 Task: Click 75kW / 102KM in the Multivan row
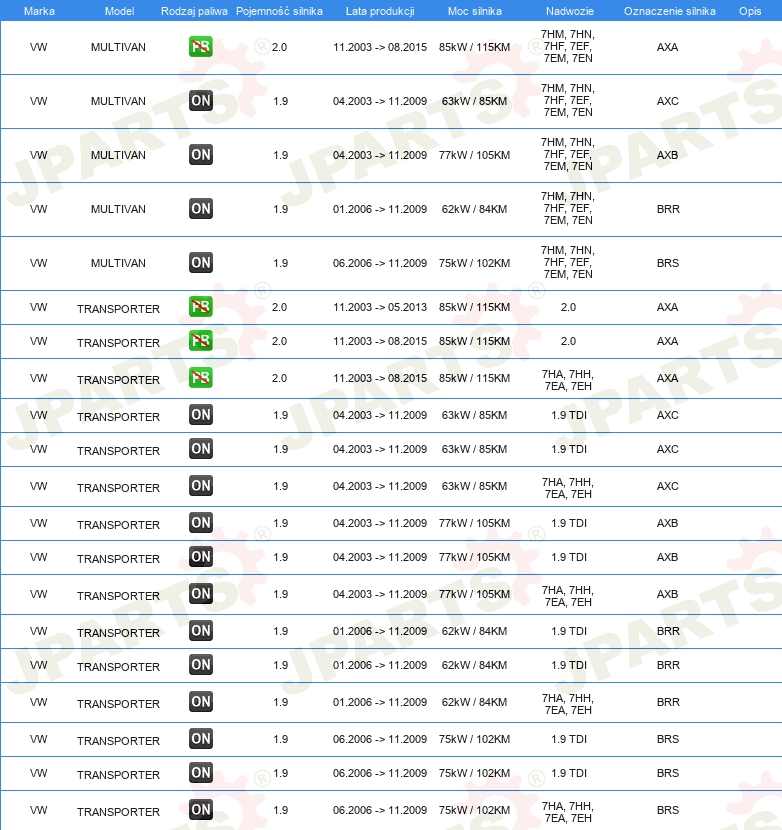coord(474,263)
